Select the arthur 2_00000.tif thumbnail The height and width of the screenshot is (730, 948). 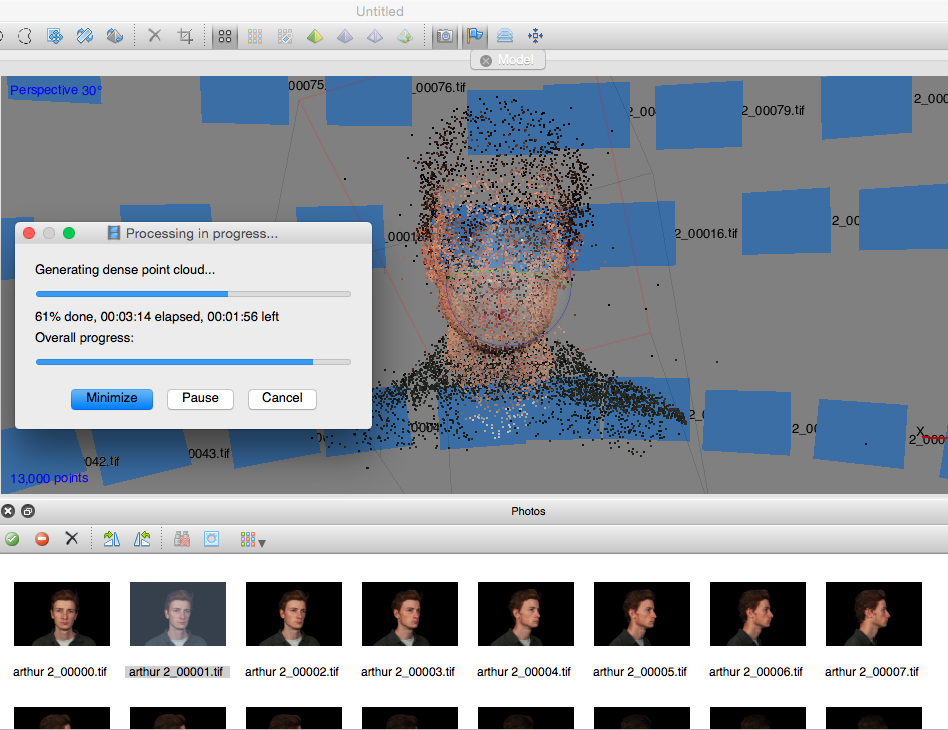click(62, 614)
